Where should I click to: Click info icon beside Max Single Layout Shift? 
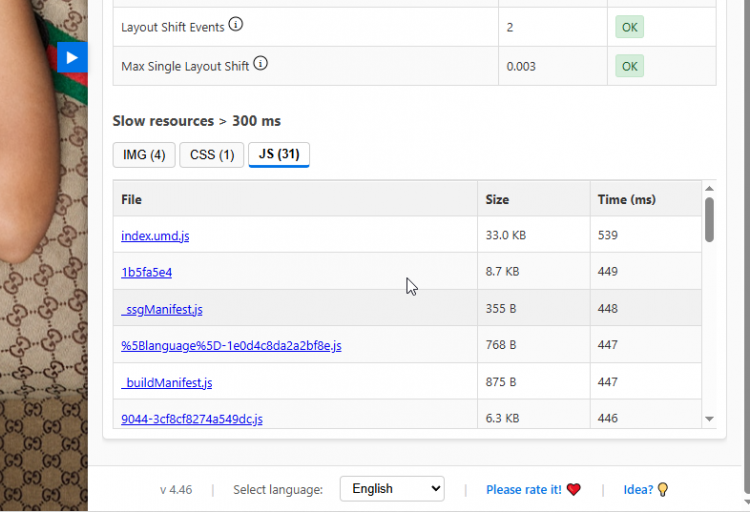coord(260,64)
